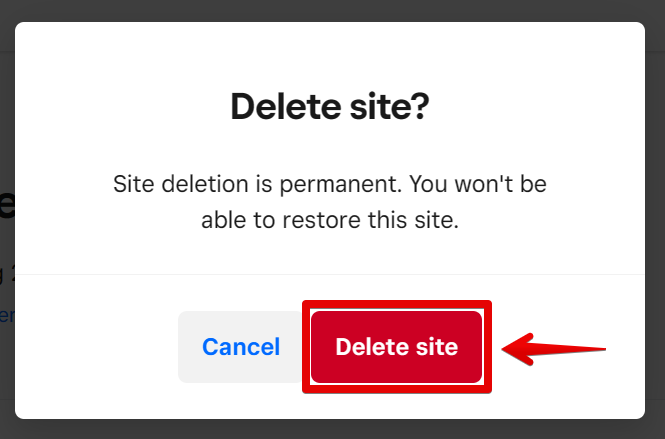Click the word "Delete" in the dialog title
665x439 pixels.
(x=277, y=106)
